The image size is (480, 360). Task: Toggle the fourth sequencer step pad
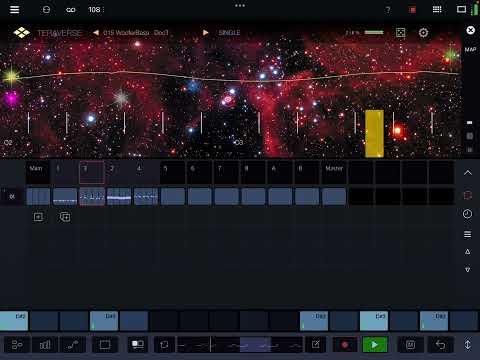click(104, 321)
